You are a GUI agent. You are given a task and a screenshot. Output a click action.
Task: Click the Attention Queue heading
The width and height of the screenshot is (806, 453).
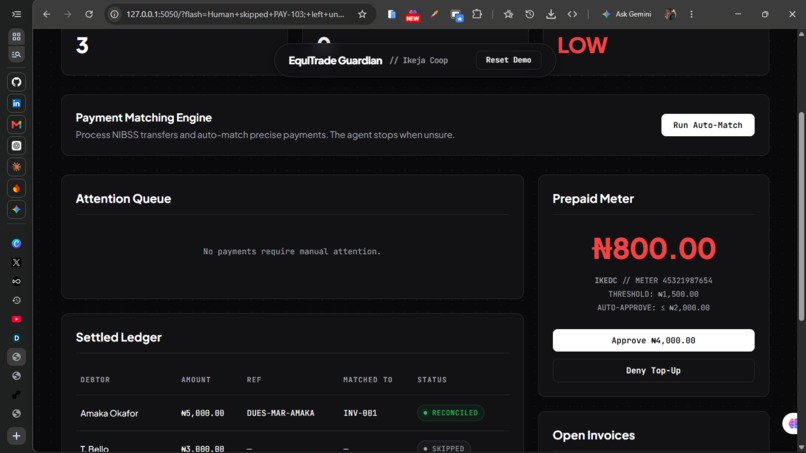coord(123,198)
